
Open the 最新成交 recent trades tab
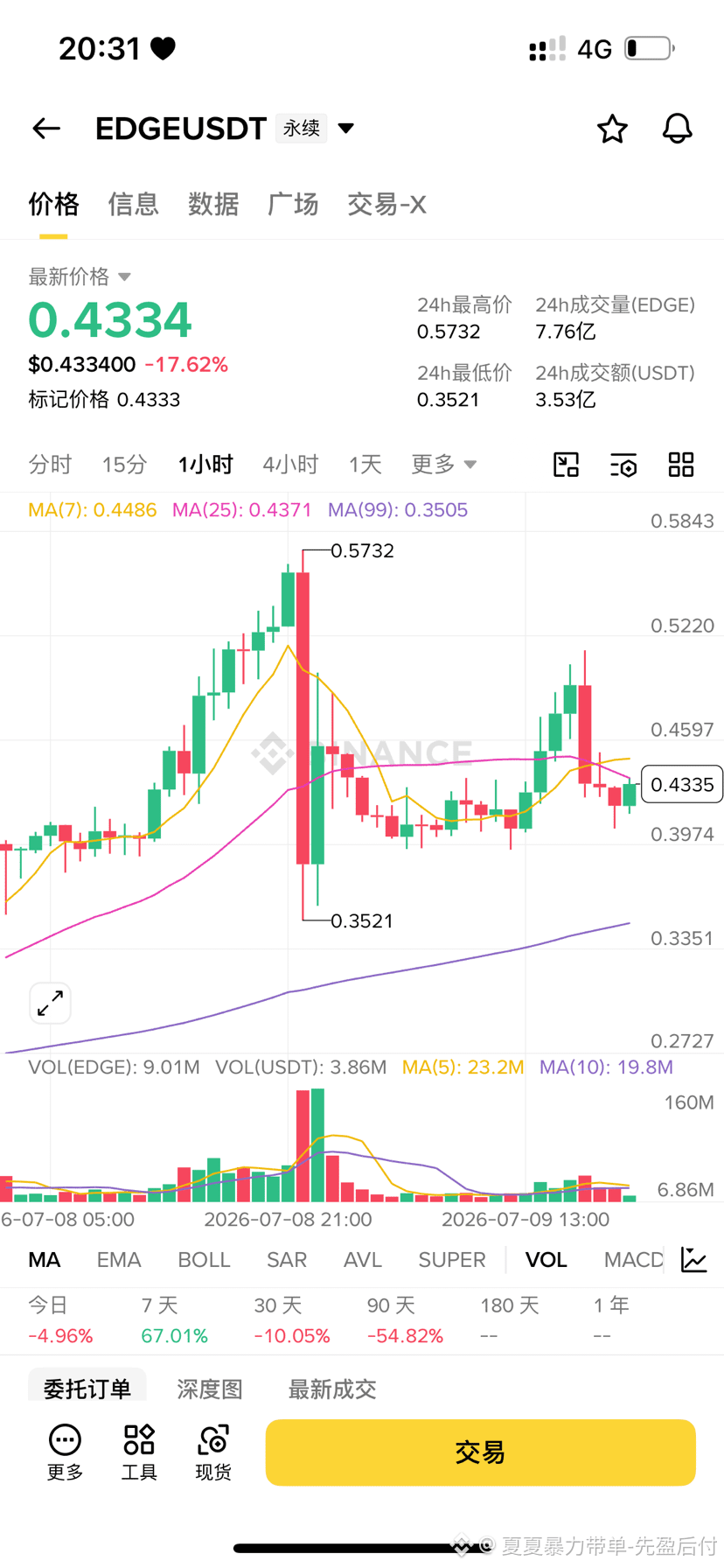[332, 1389]
